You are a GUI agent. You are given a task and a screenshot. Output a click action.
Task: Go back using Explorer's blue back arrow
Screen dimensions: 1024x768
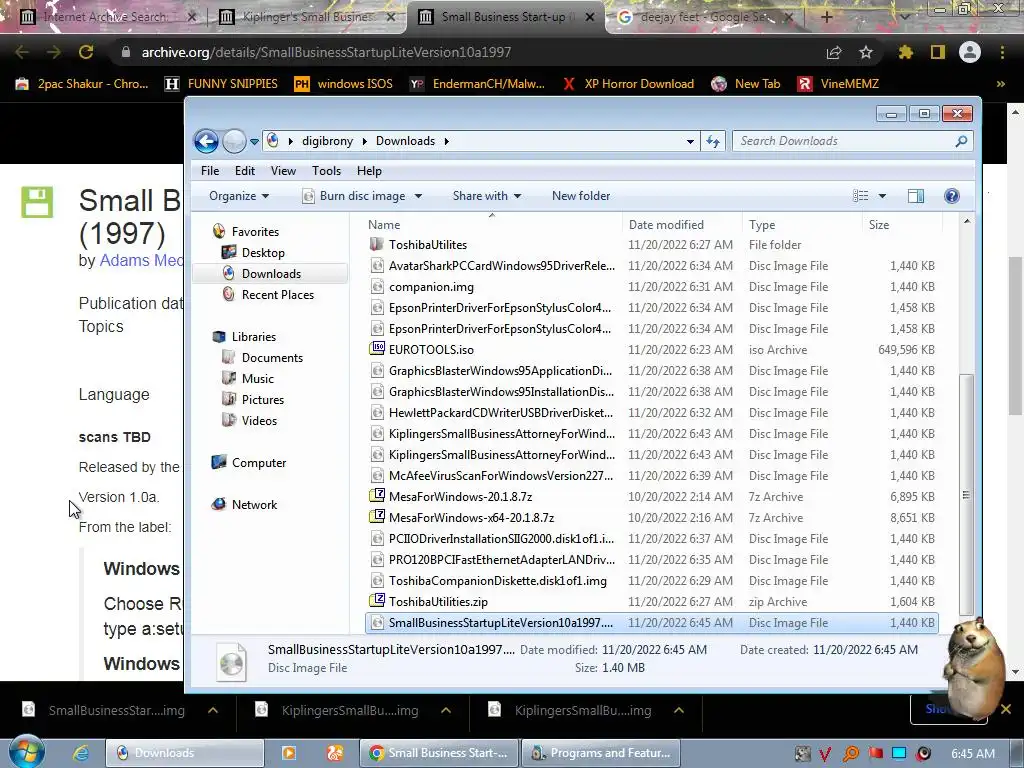[x=206, y=141]
